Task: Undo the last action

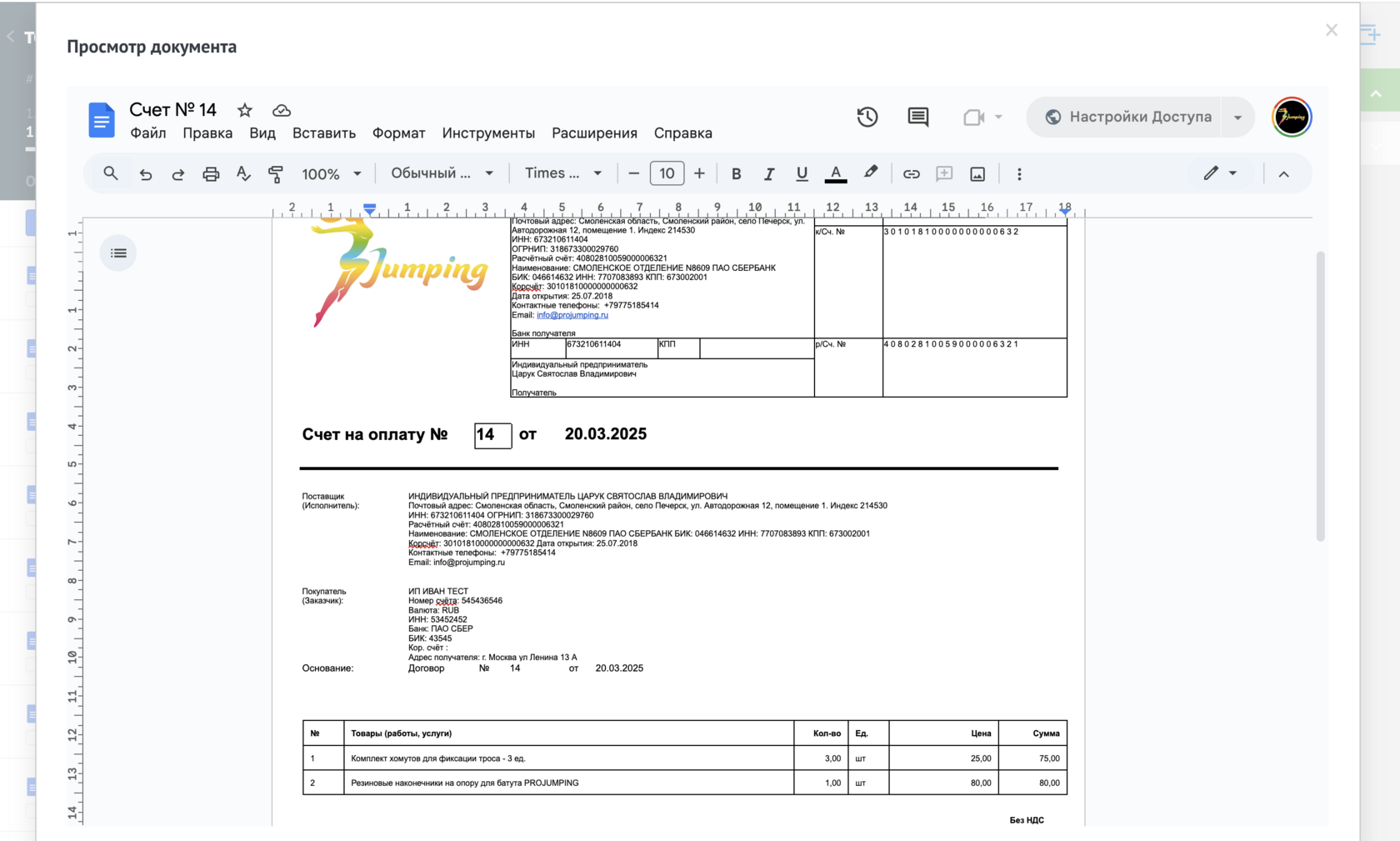Action: point(146,173)
